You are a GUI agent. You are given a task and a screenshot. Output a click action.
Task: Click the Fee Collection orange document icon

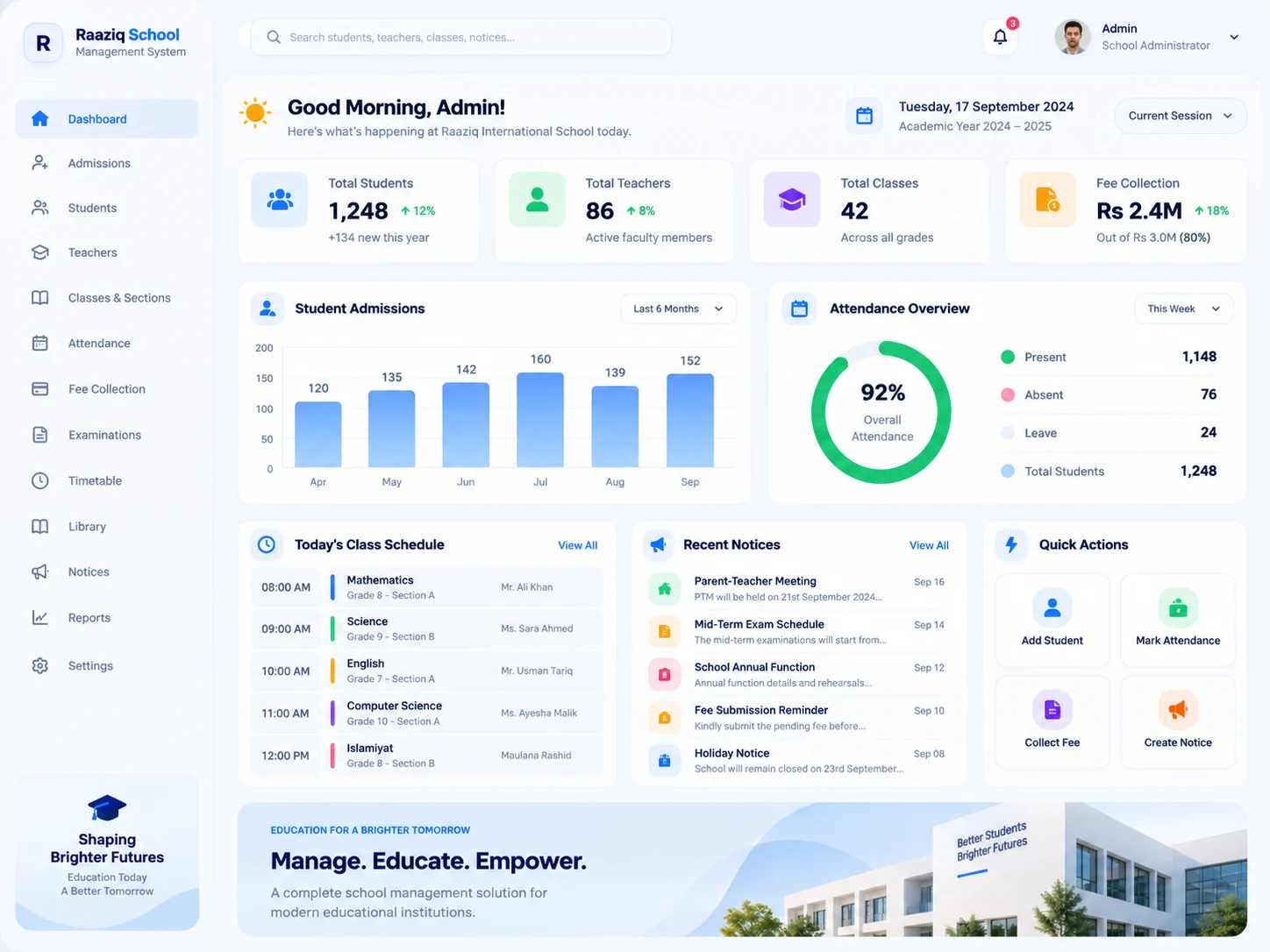1047,200
